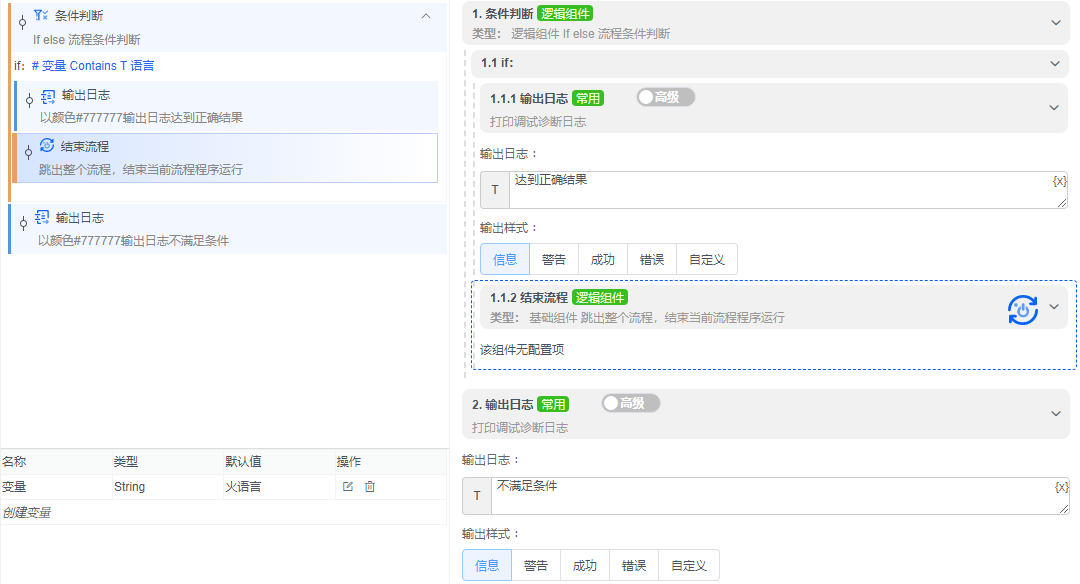The image size is (1080, 584).
Task: Click the 条件判断 branch icon in left panel
Action: tap(40, 15)
